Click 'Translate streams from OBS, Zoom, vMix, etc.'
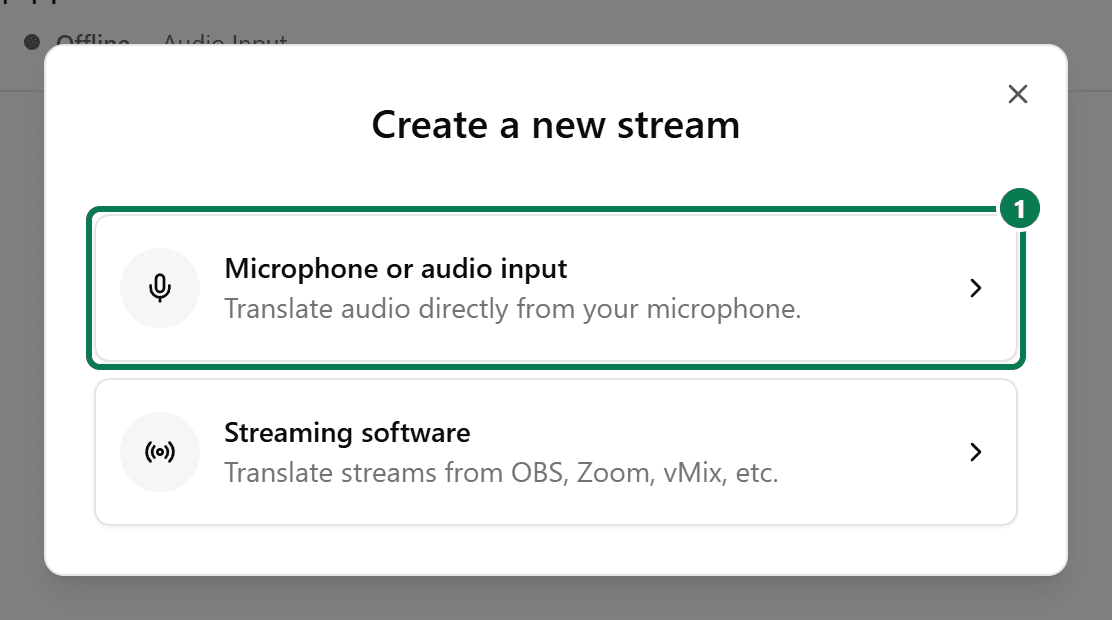 501,473
